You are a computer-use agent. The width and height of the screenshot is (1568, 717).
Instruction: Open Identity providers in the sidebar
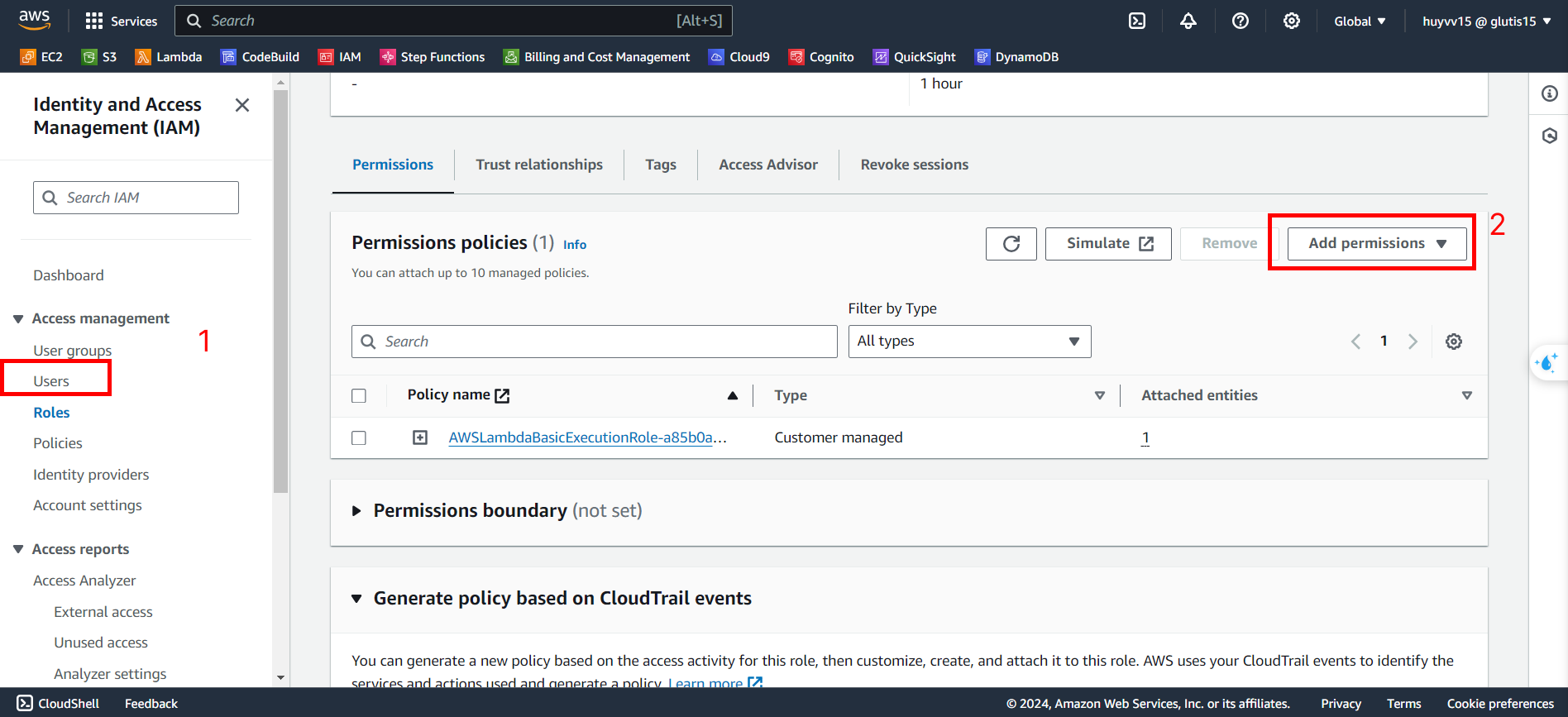91,475
